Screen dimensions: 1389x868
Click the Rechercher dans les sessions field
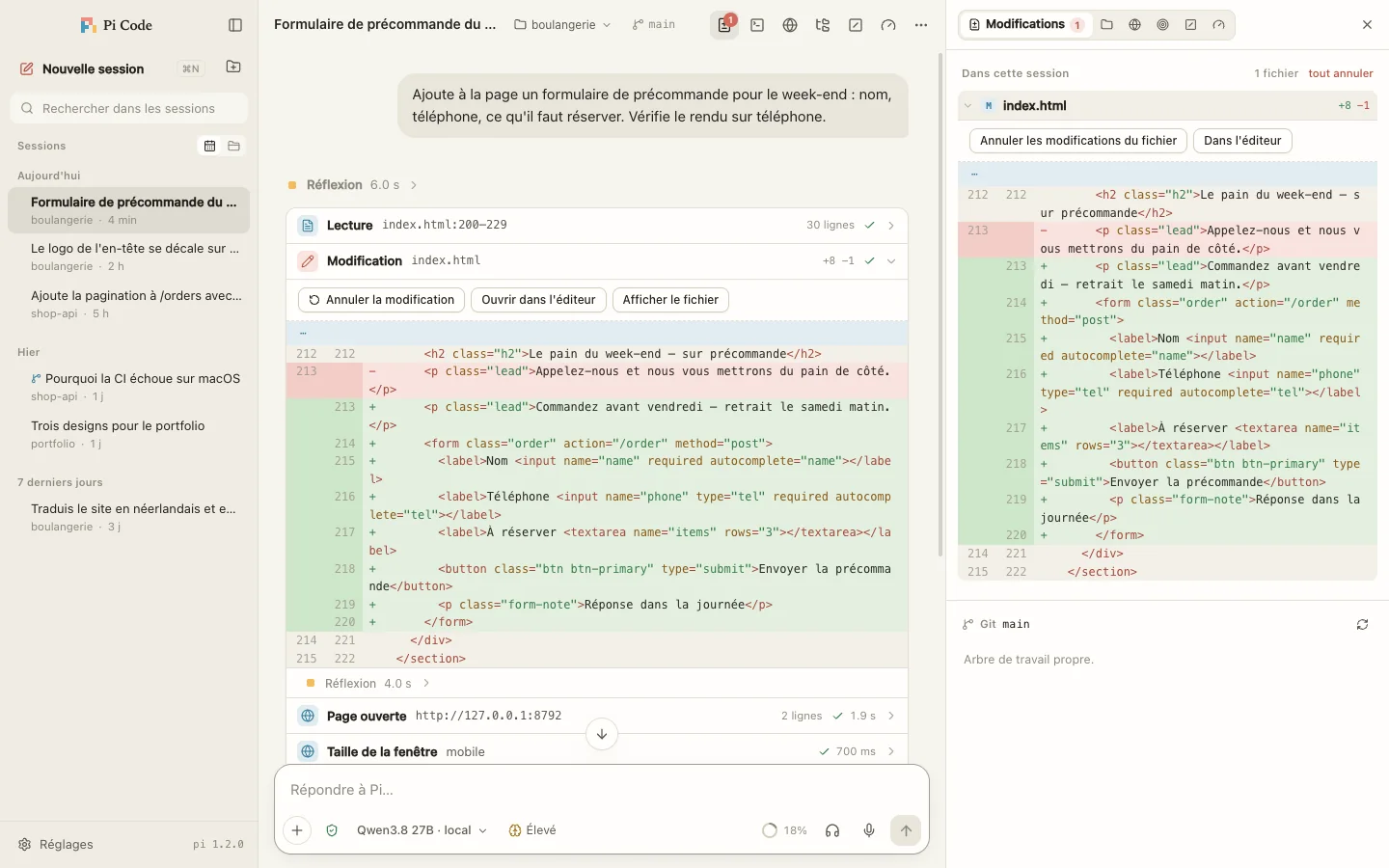click(x=128, y=109)
